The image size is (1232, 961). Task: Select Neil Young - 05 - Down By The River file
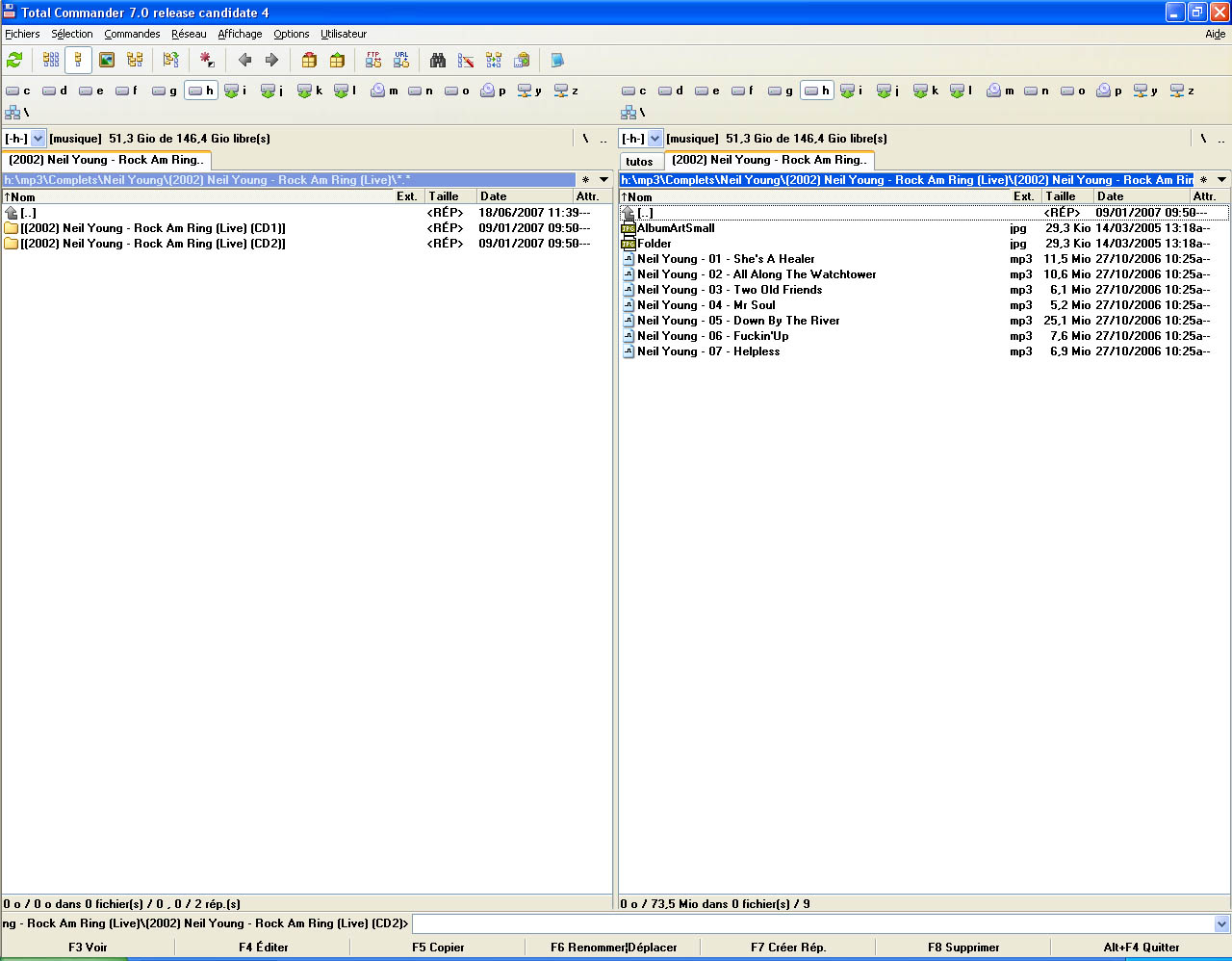coord(738,321)
